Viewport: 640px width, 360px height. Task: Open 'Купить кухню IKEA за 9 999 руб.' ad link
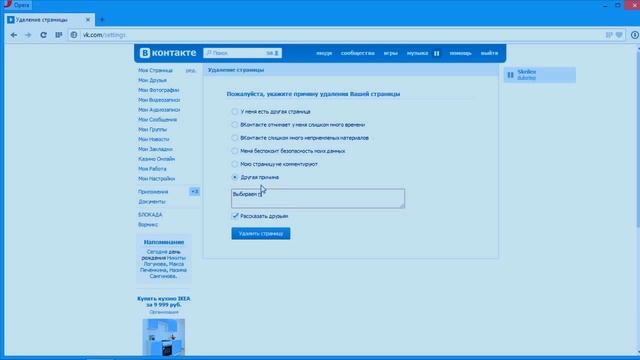pos(164,302)
